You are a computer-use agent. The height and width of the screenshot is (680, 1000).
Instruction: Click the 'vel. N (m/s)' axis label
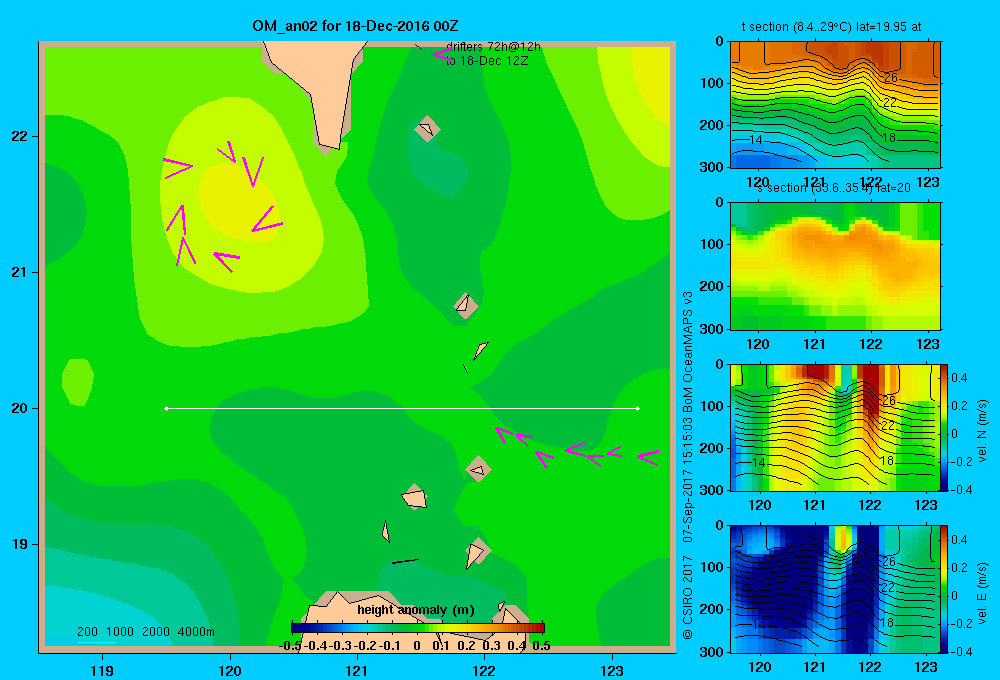pyautogui.click(x=983, y=431)
